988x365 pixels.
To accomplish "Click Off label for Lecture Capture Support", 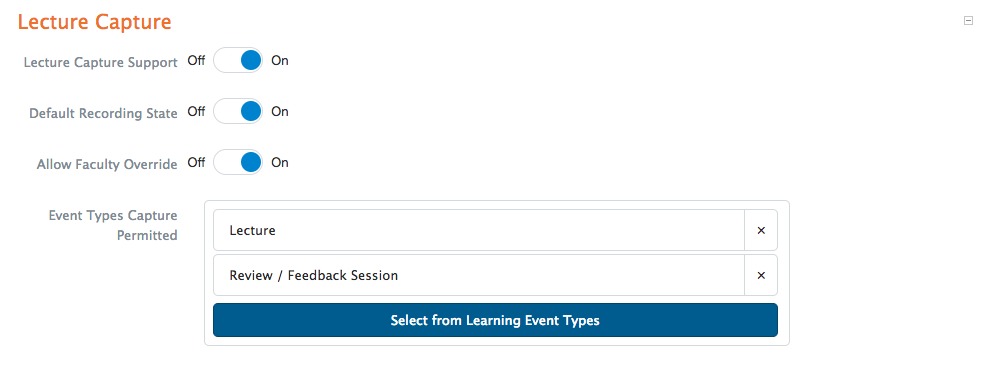I will 196,61.
